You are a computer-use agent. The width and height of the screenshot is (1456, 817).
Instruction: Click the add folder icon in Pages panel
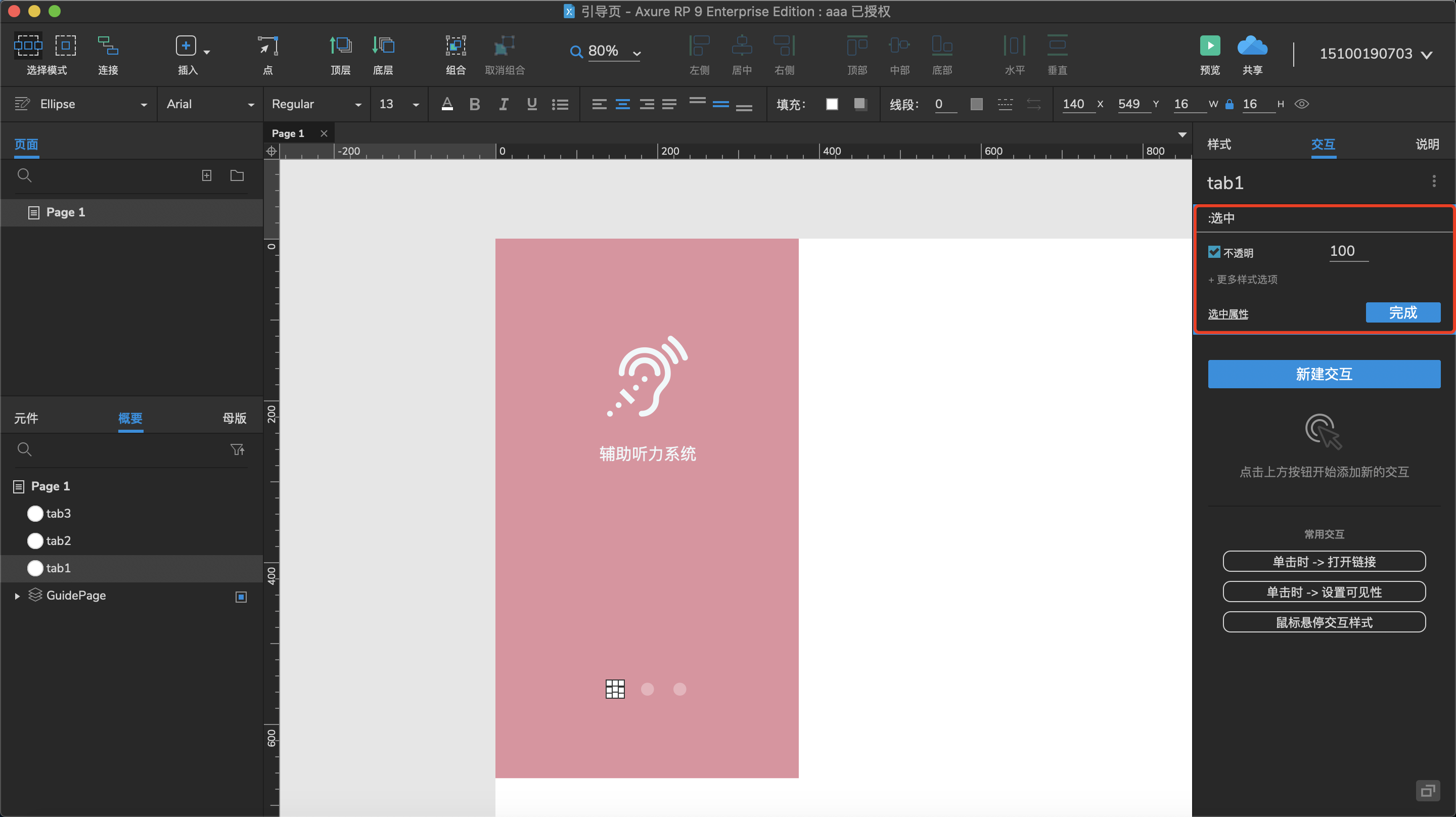[x=237, y=175]
